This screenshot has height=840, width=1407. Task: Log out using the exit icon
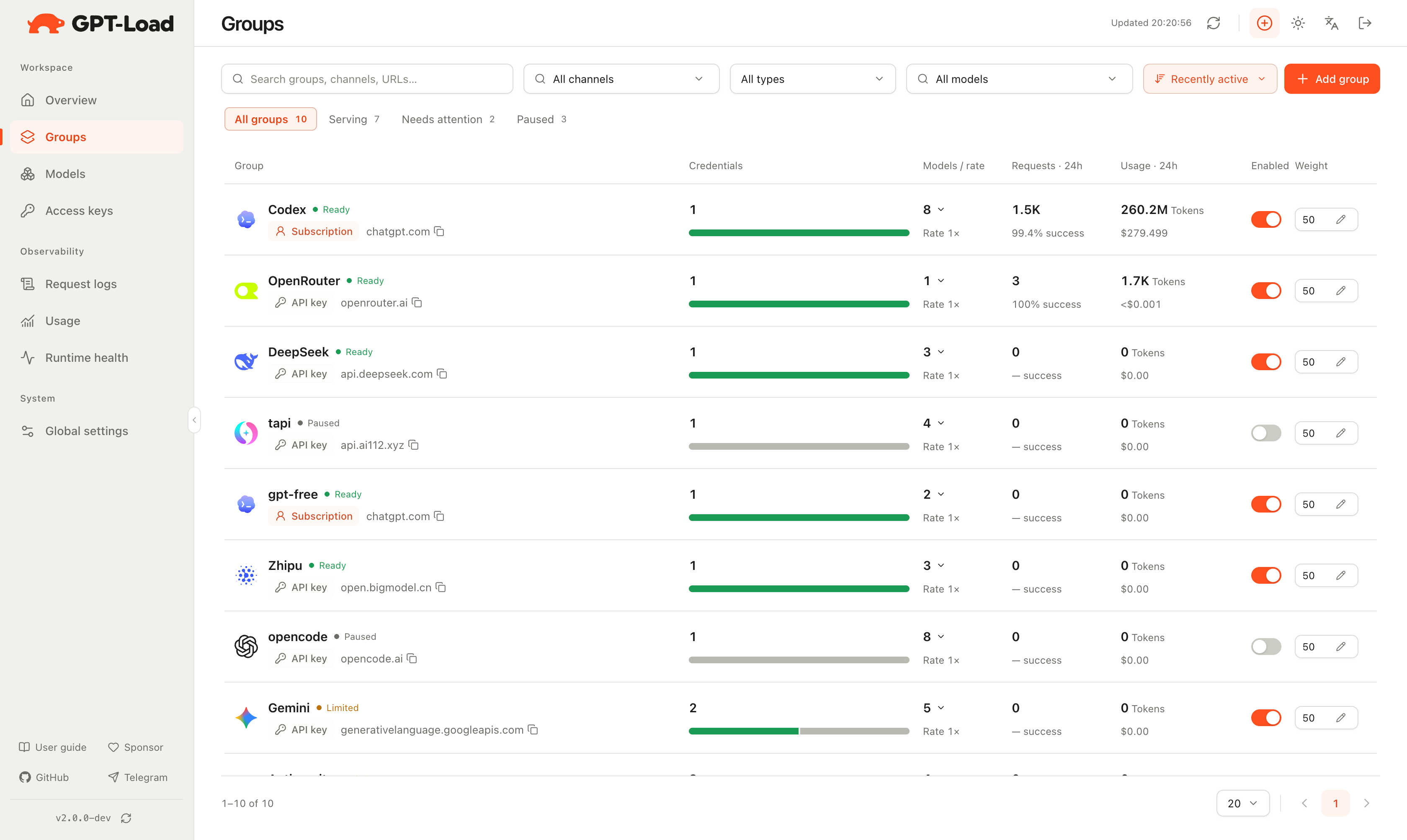click(x=1365, y=23)
